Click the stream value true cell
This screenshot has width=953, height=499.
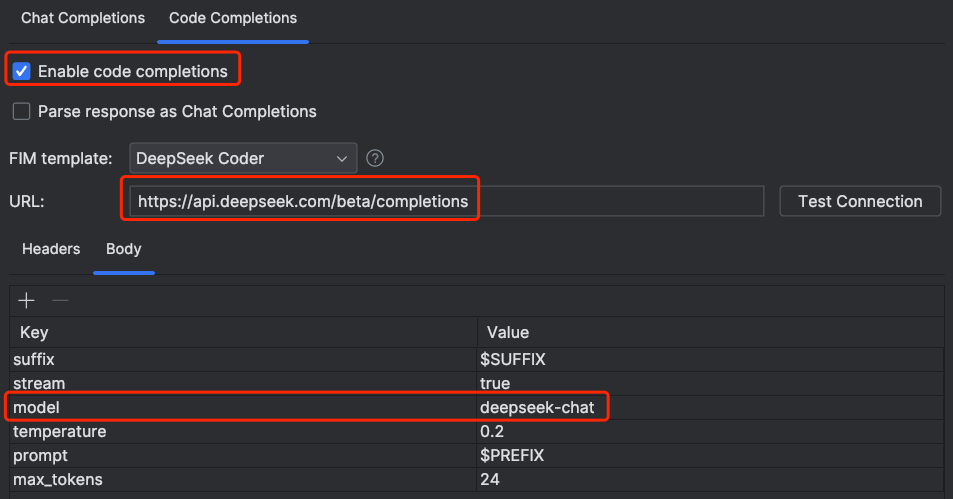point(495,383)
